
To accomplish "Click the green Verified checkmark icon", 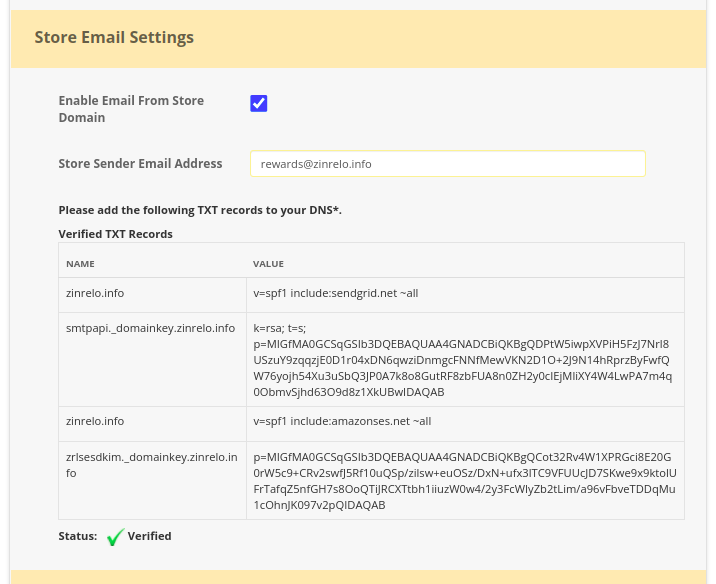I will coord(116,537).
